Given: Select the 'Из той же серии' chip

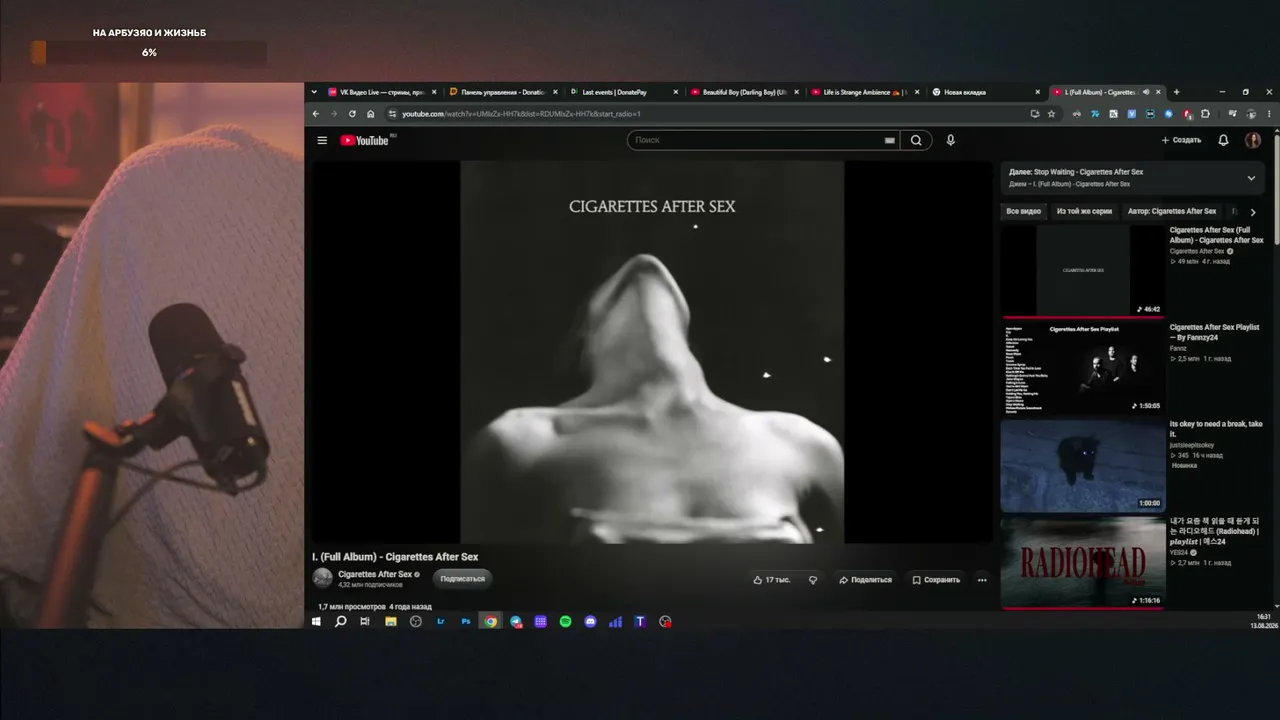Looking at the screenshot, I should pos(1084,212).
